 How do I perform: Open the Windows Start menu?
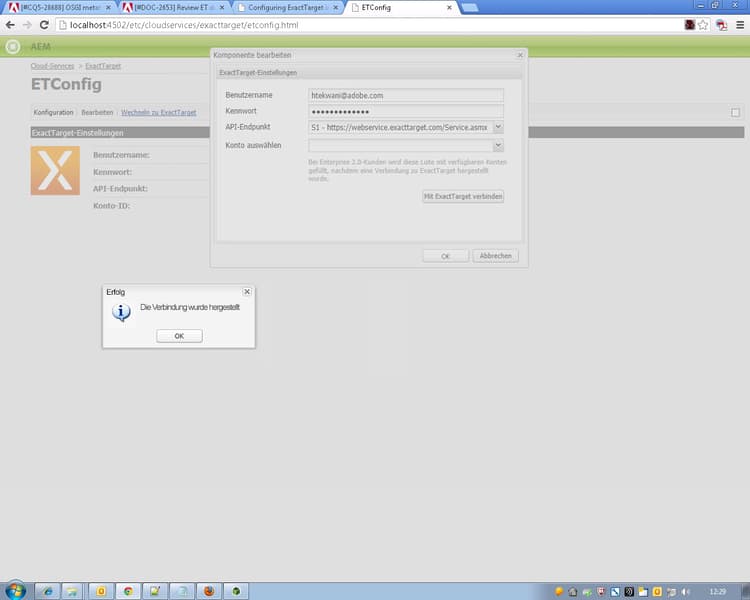coord(15,590)
